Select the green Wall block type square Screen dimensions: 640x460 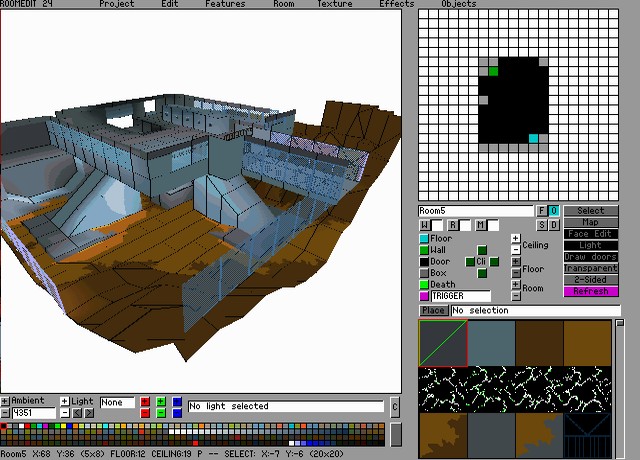coord(424,250)
